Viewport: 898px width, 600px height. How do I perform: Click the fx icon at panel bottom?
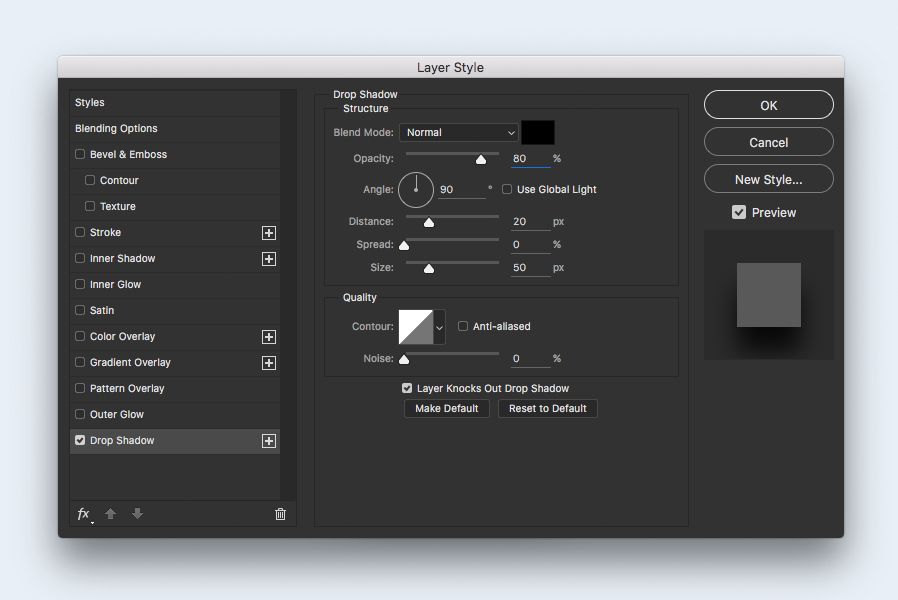click(x=82, y=514)
